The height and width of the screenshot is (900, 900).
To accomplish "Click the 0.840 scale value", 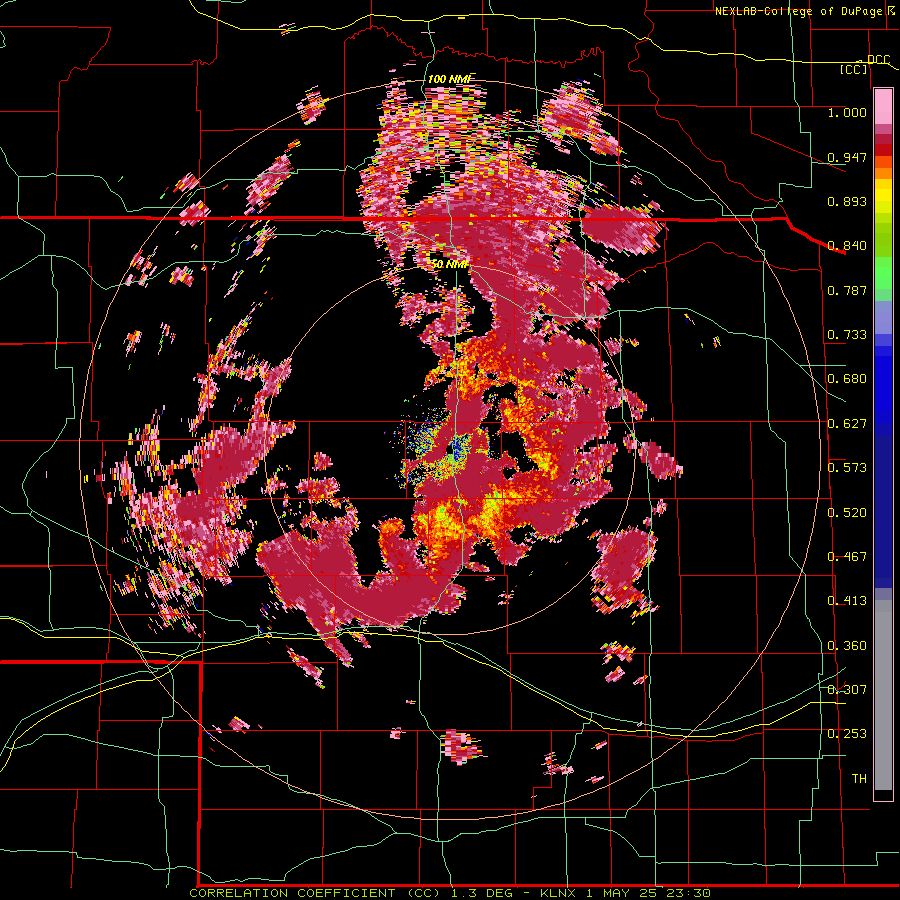I will 847,246.
